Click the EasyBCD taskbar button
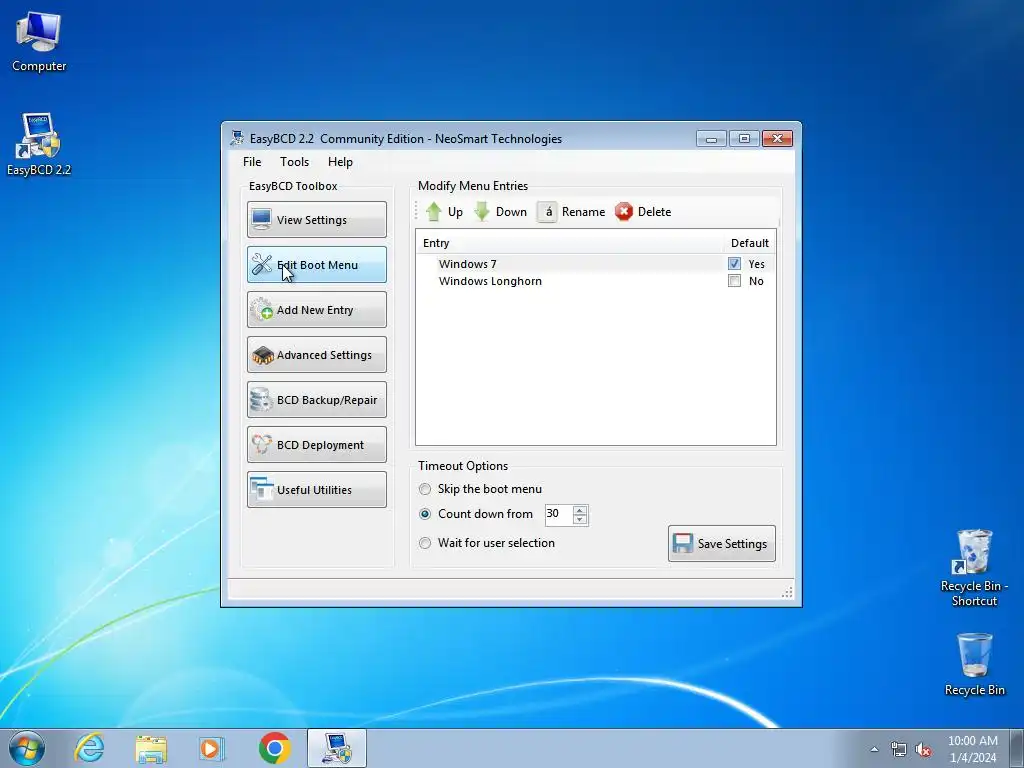 [x=337, y=748]
